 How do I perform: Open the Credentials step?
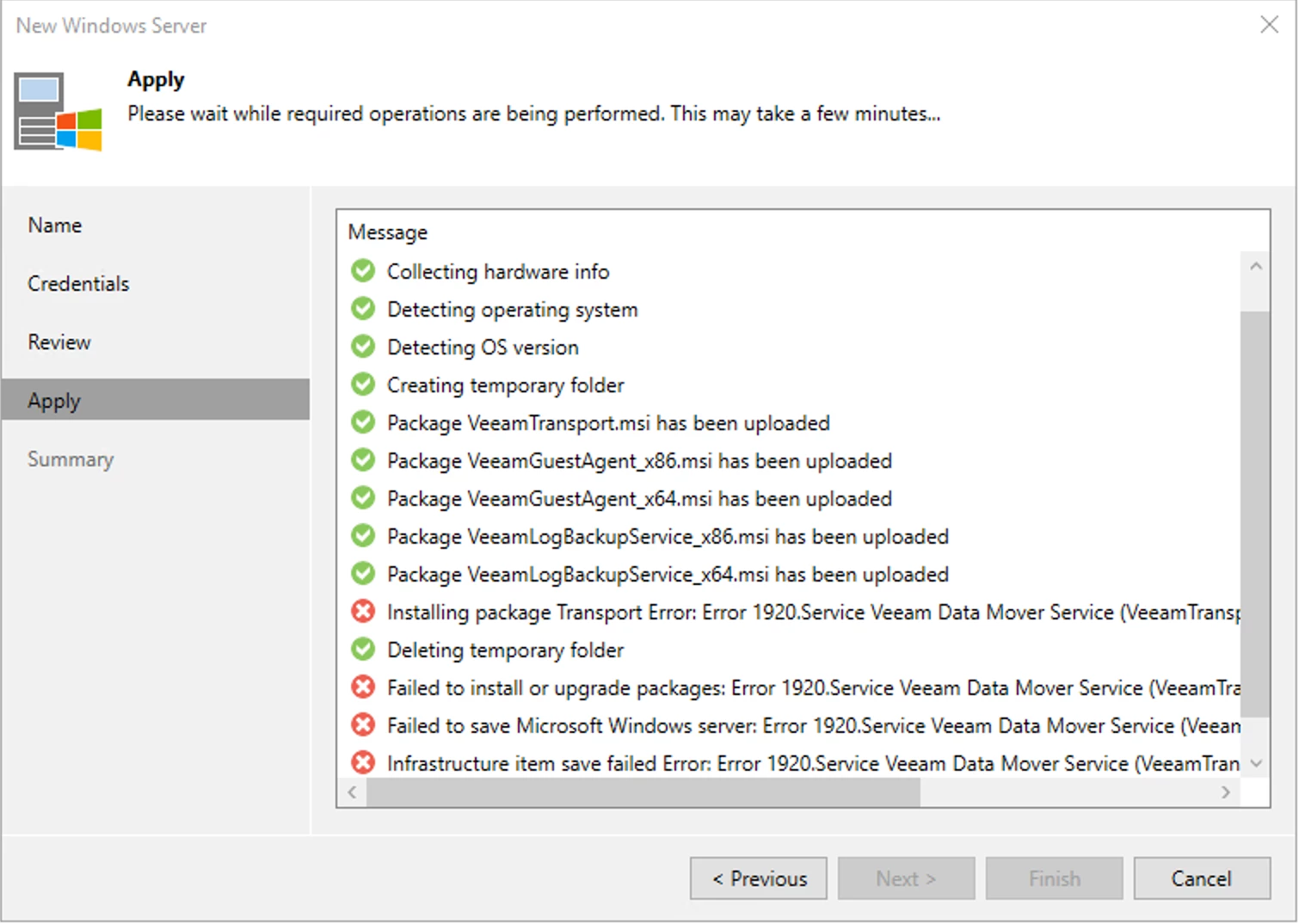tap(78, 283)
